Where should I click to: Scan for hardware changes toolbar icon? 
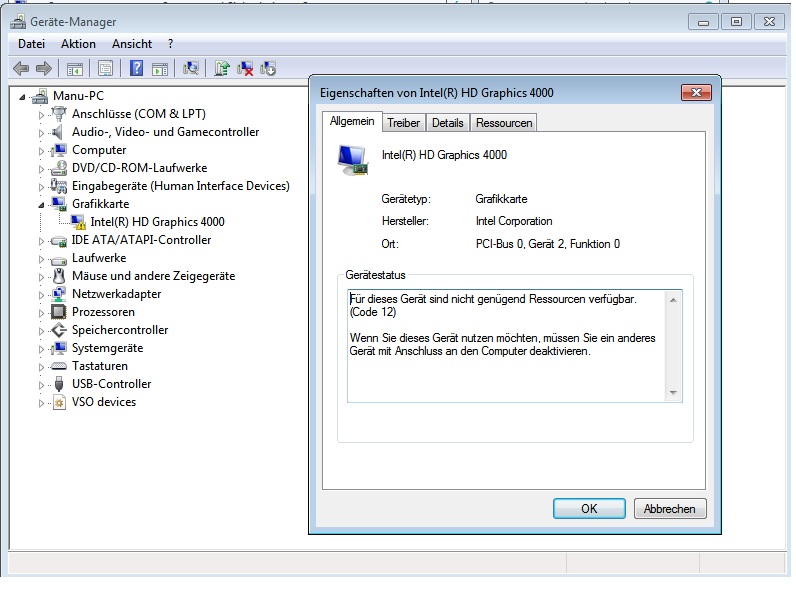[x=191, y=68]
